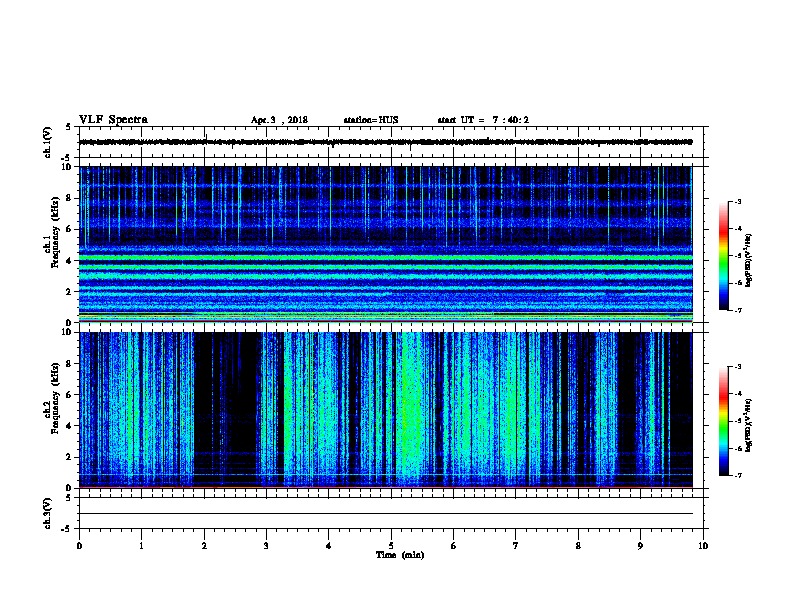Click the "8" kHz tick of ch.1 frequency axis
Screen dimensions: 792x612
pos(69,198)
